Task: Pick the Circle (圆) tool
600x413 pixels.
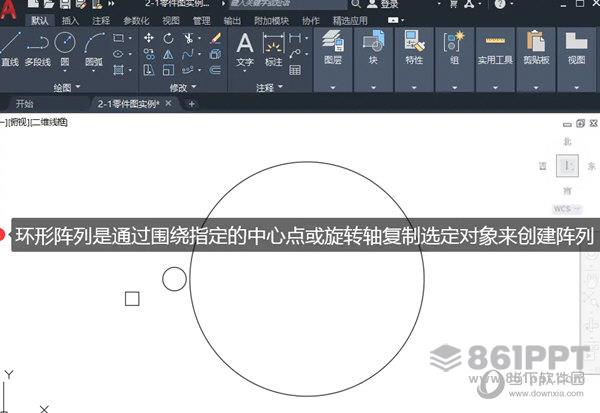Action: click(x=65, y=47)
